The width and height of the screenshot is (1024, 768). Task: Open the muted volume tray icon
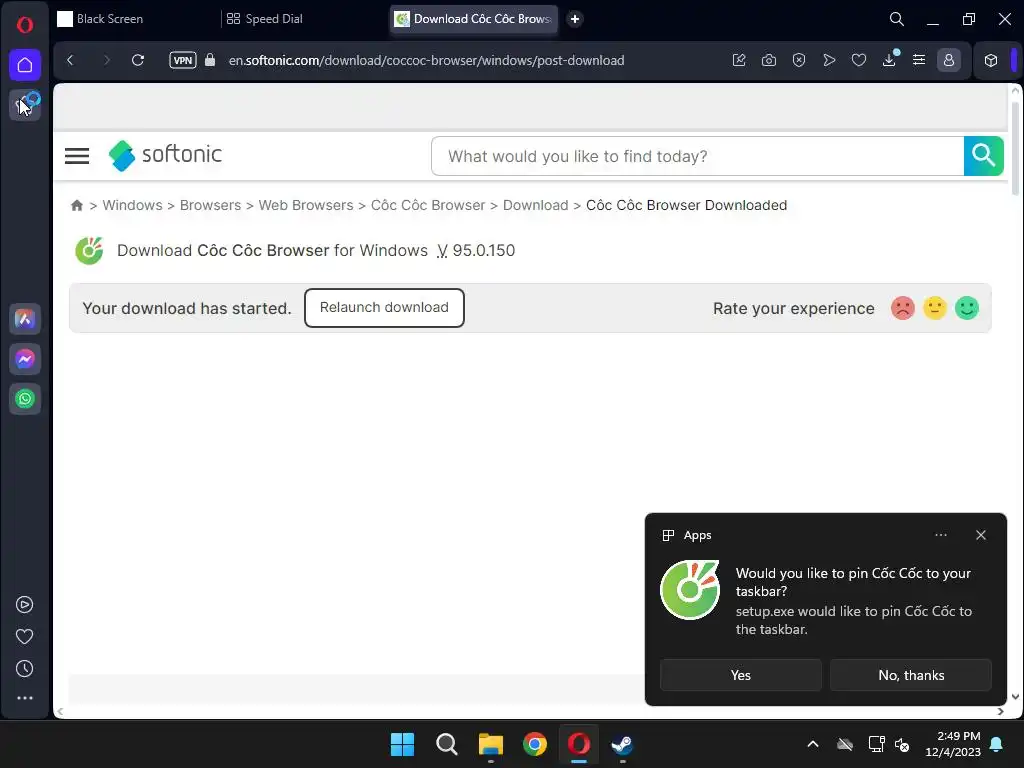[903, 744]
